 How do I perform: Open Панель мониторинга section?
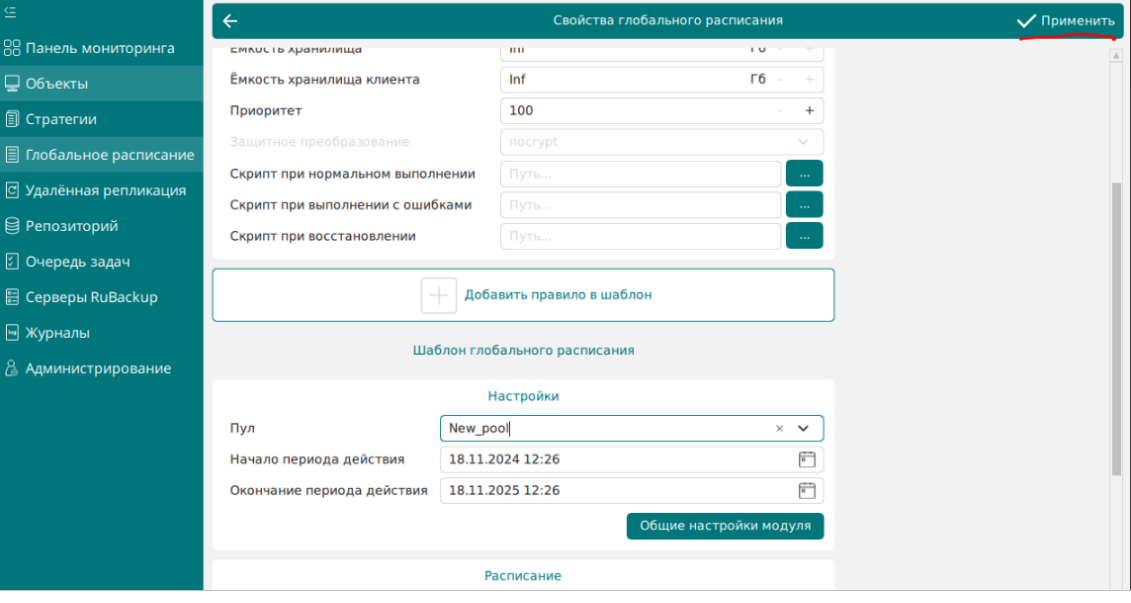[x=100, y=48]
